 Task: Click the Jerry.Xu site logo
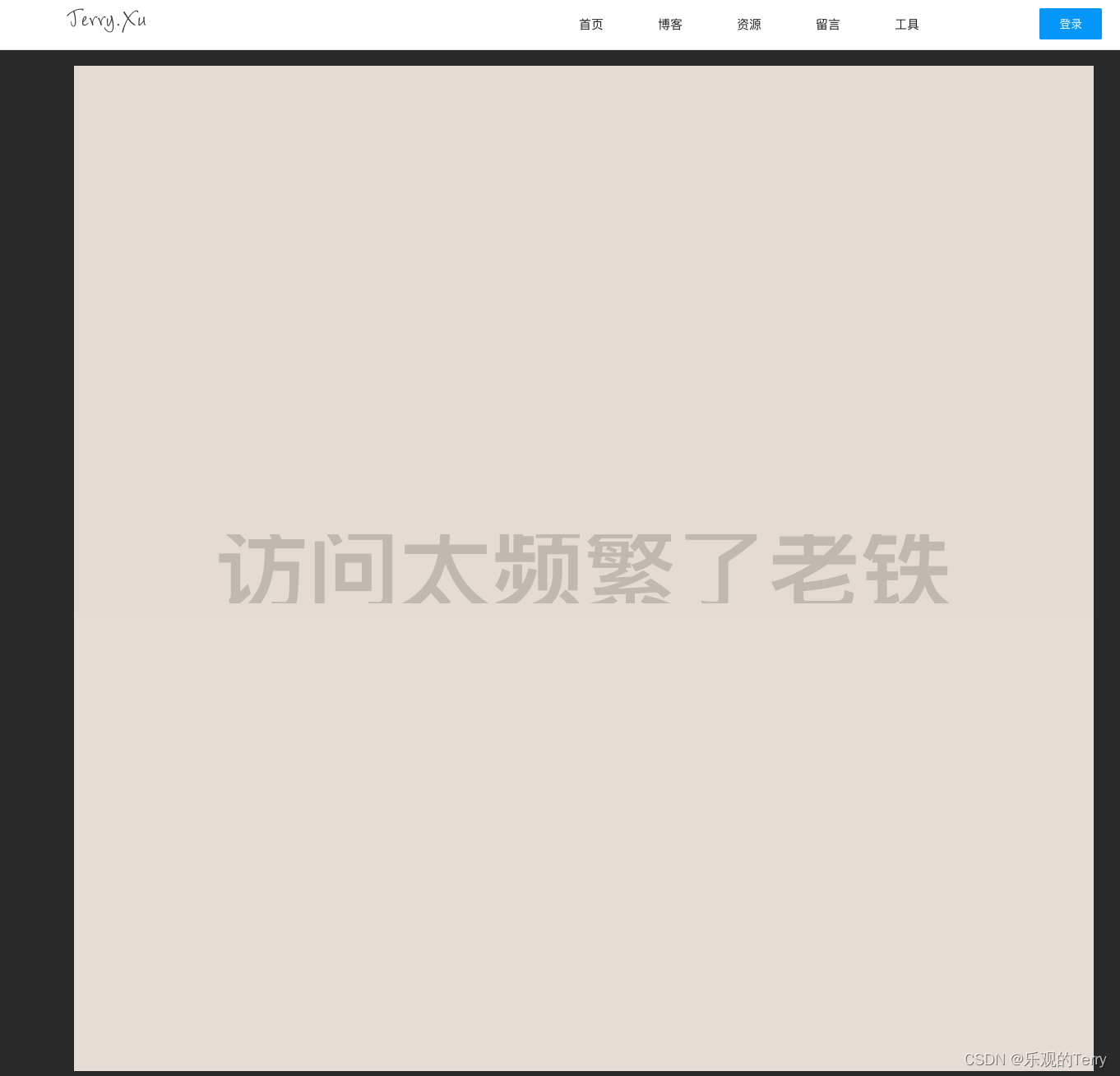tap(106, 20)
